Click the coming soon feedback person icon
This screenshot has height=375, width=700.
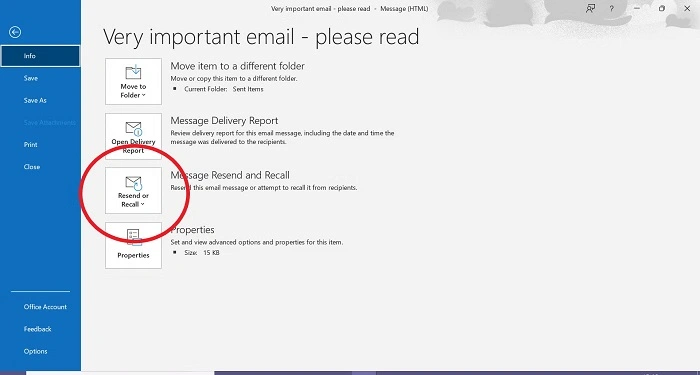pos(591,8)
